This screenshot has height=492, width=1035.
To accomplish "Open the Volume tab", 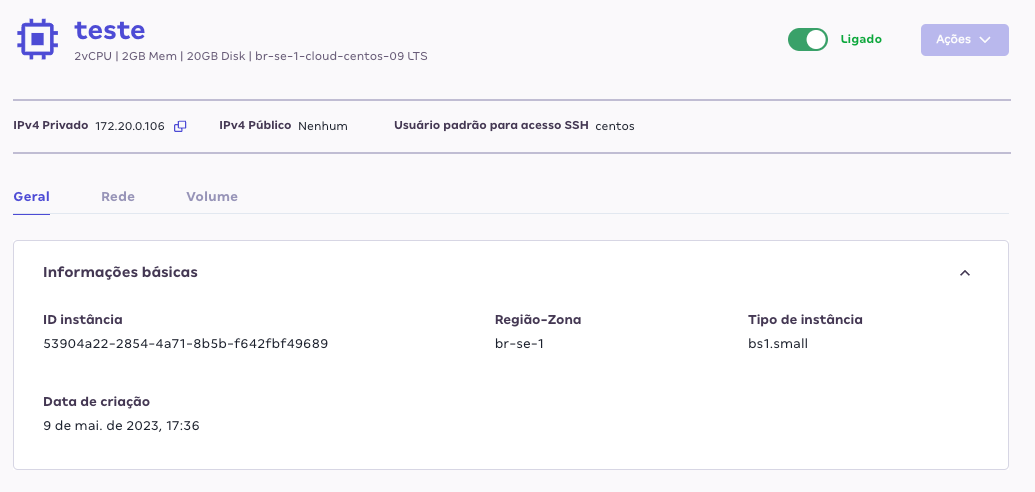I will 212,197.
